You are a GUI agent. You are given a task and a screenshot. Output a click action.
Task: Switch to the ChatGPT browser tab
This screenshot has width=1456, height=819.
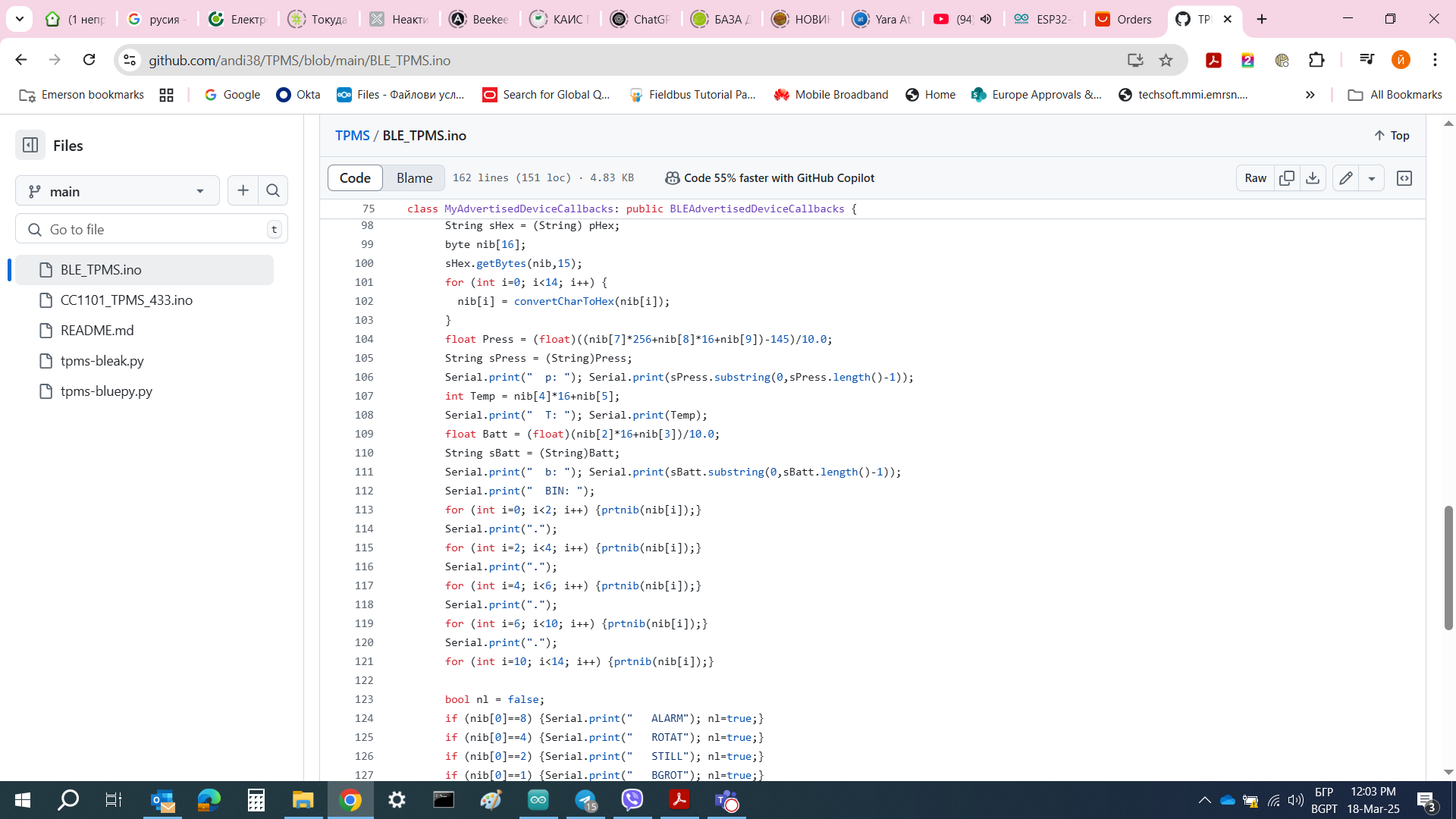click(x=641, y=19)
